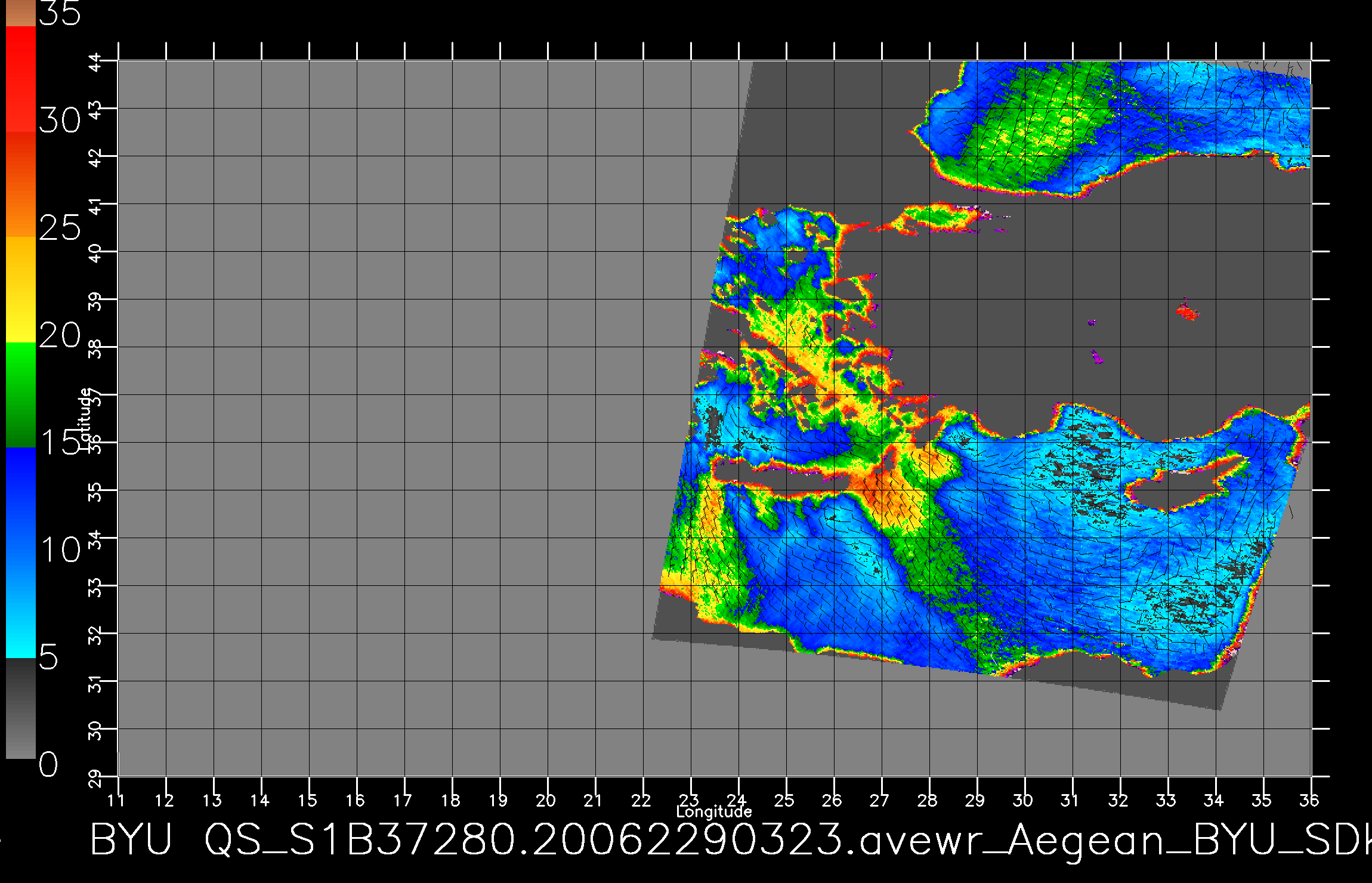
Task: Click longitude axis tick label 16
Action: click(355, 800)
